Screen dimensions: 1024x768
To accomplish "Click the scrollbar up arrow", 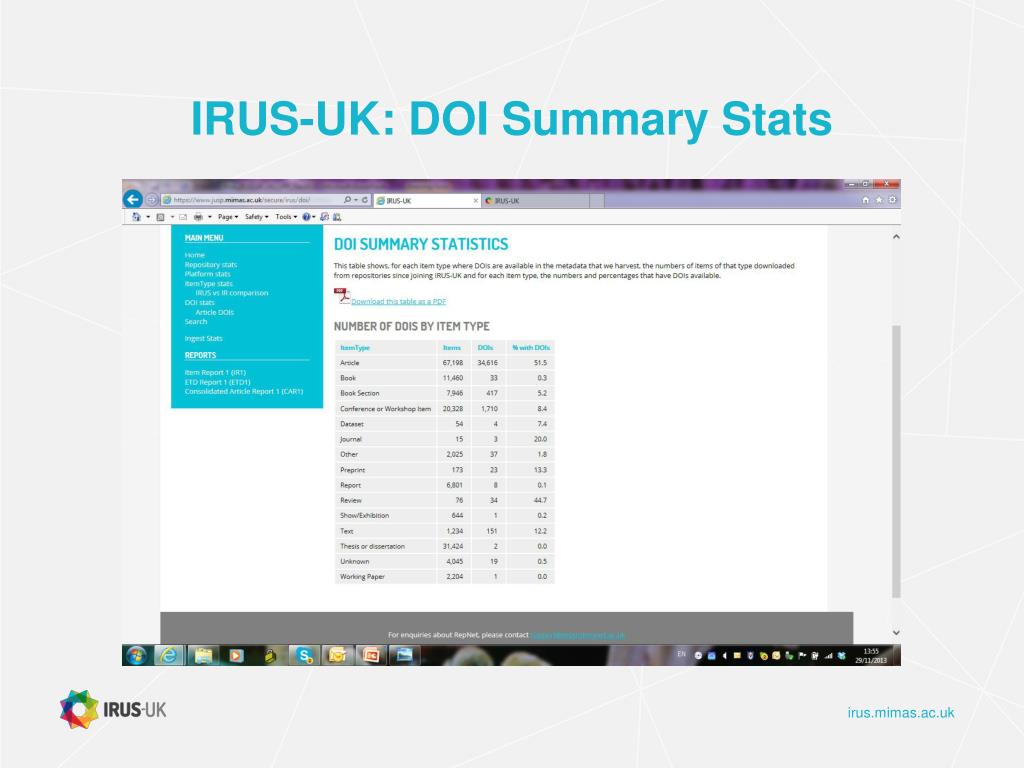I will (x=896, y=236).
